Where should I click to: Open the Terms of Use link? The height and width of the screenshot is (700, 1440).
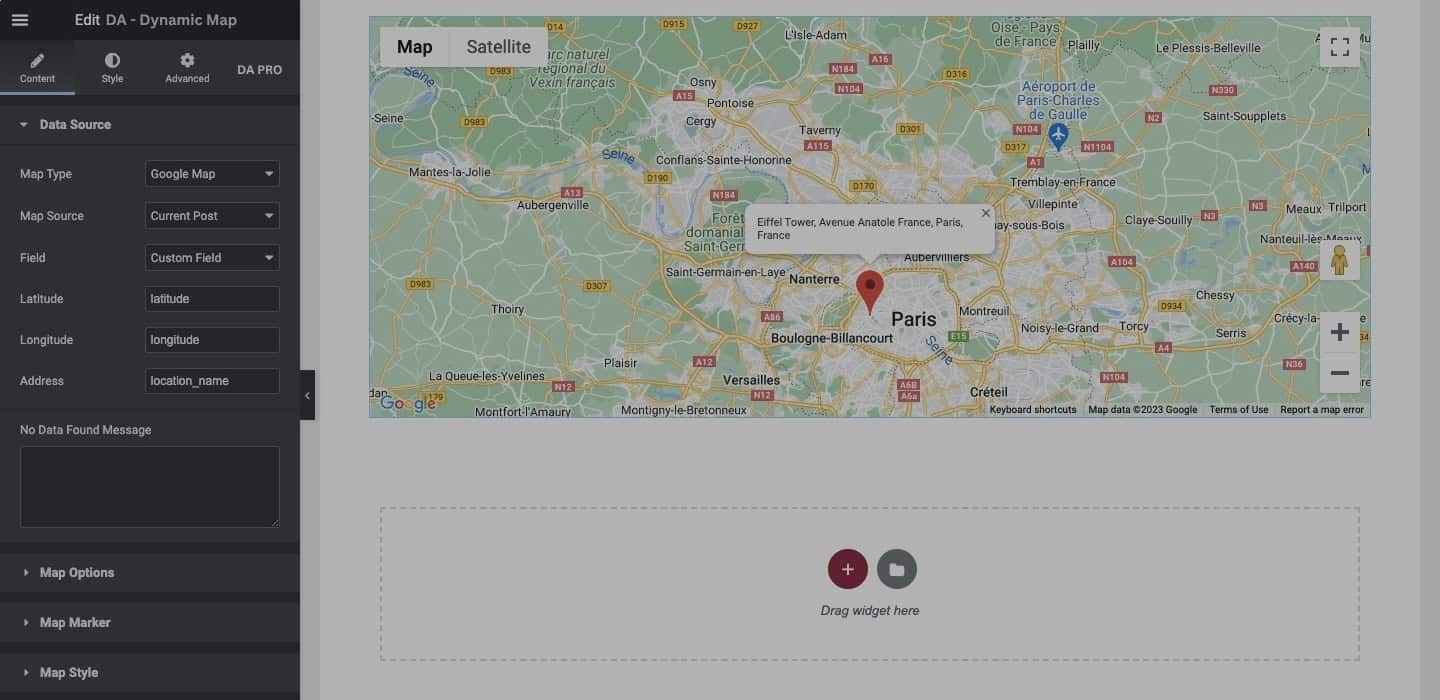click(x=1238, y=410)
